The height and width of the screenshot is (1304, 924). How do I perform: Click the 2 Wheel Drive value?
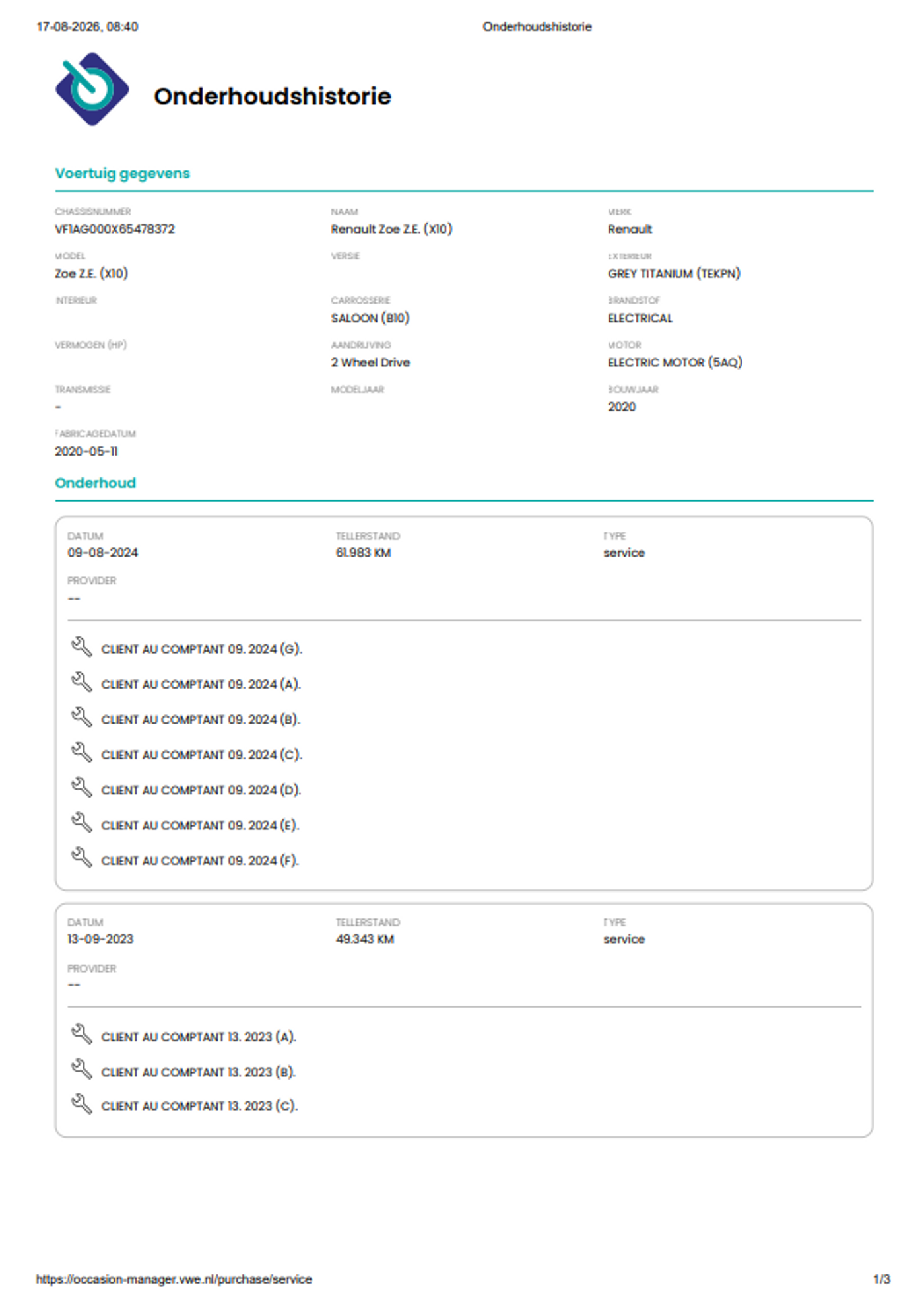pos(370,362)
